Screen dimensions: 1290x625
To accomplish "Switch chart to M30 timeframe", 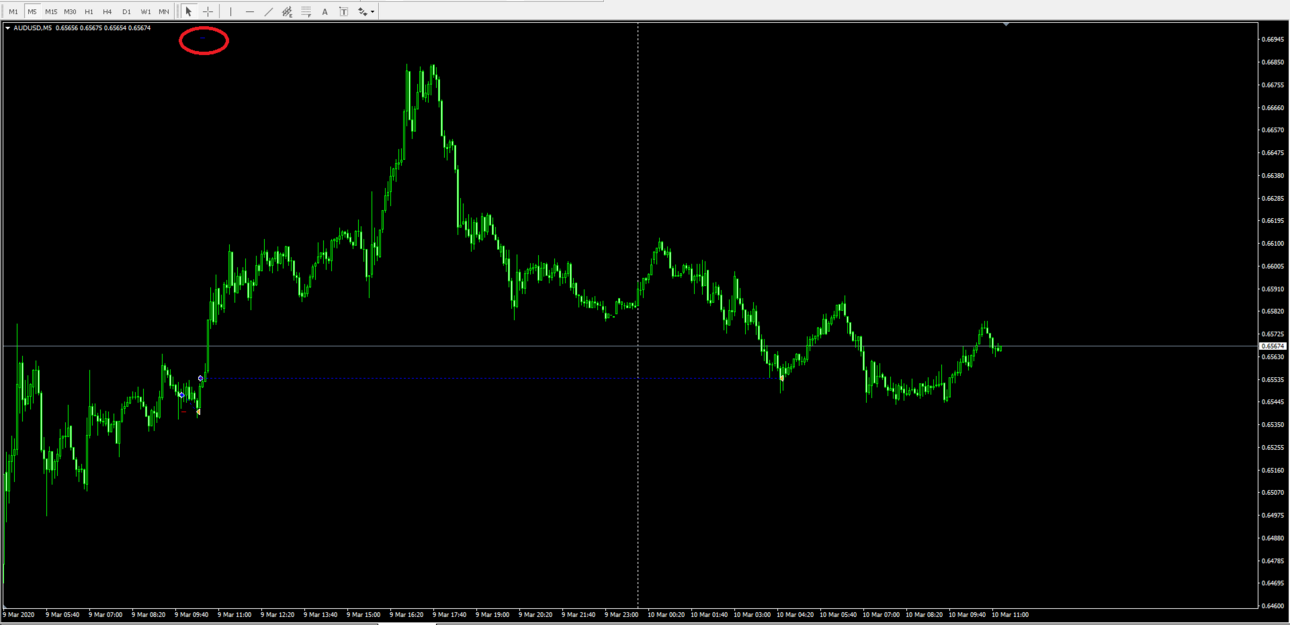I will [x=70, y=12].
